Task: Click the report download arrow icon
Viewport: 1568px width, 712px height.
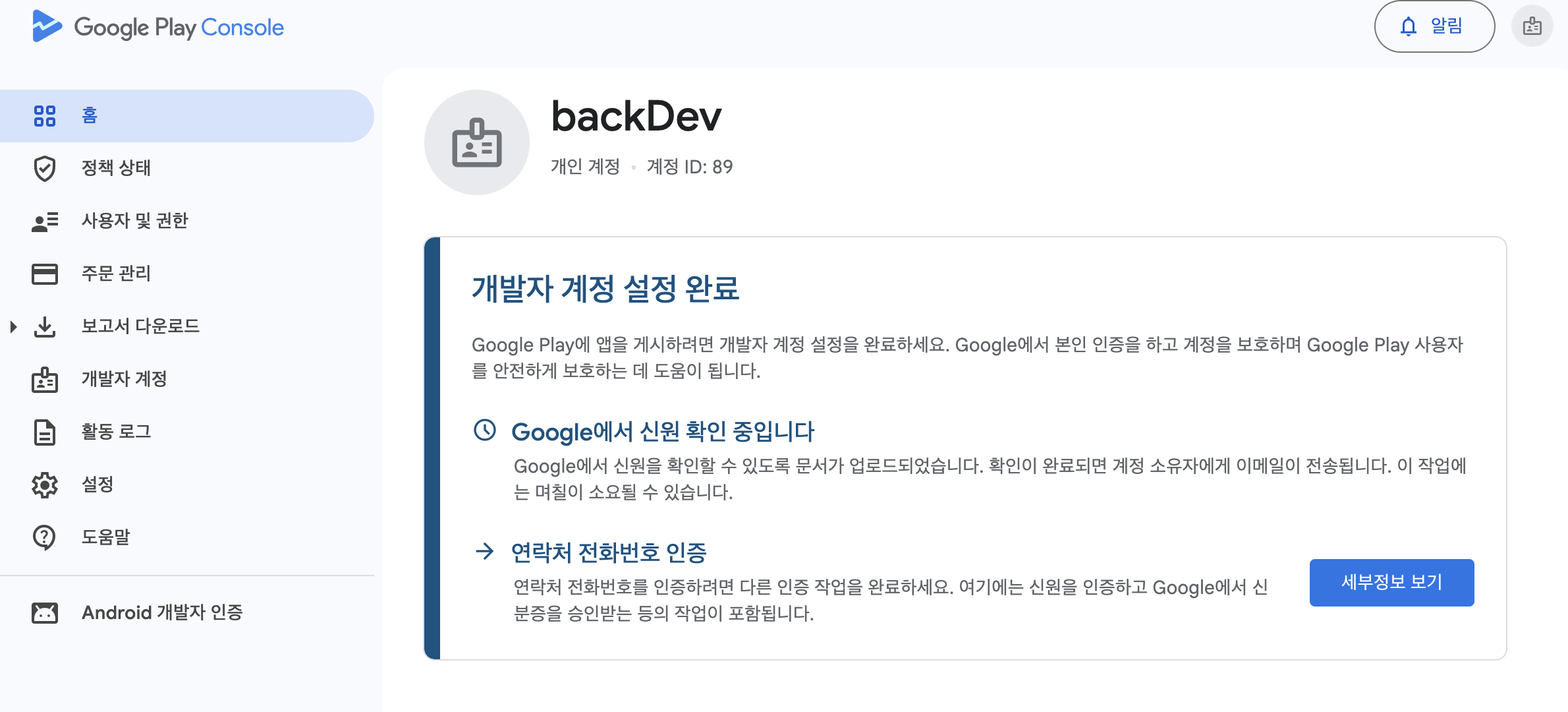Action: click(x=45, y=326)
